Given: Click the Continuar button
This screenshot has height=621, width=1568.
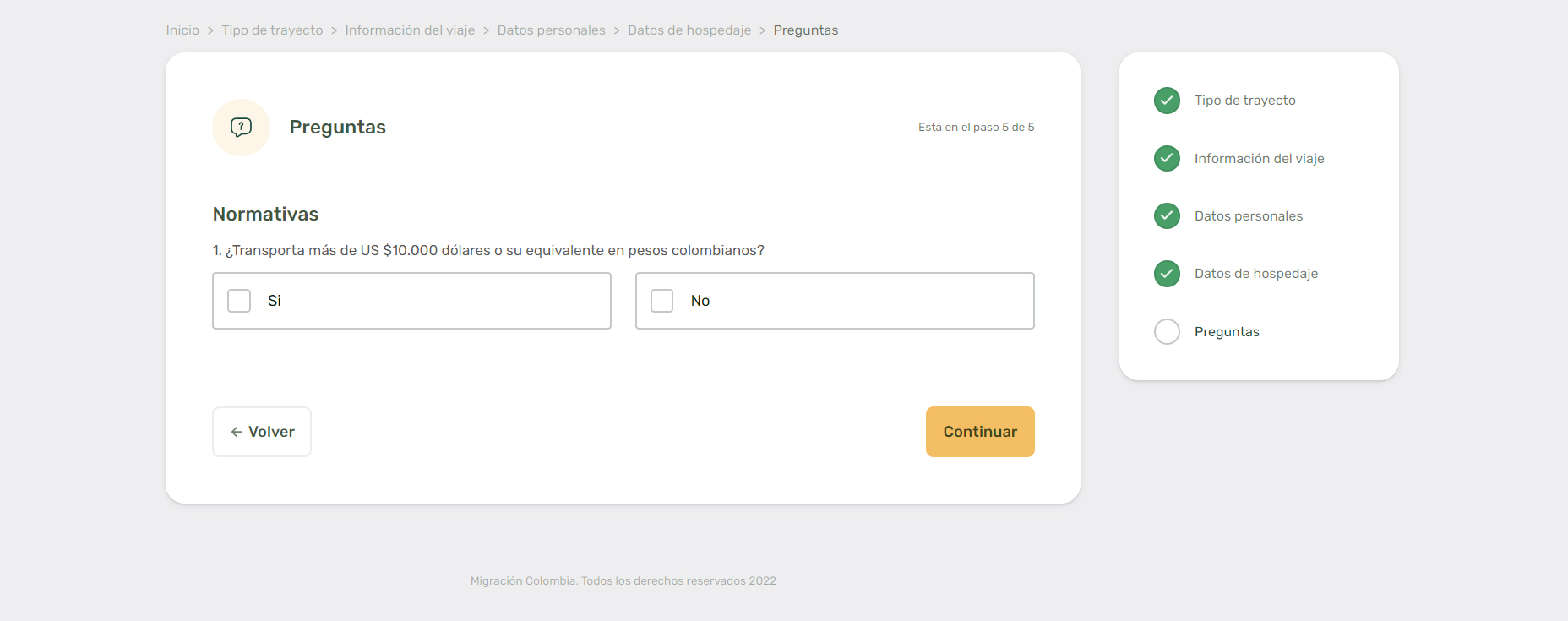Looking at the screenshot, I should [x=980, y=432].
